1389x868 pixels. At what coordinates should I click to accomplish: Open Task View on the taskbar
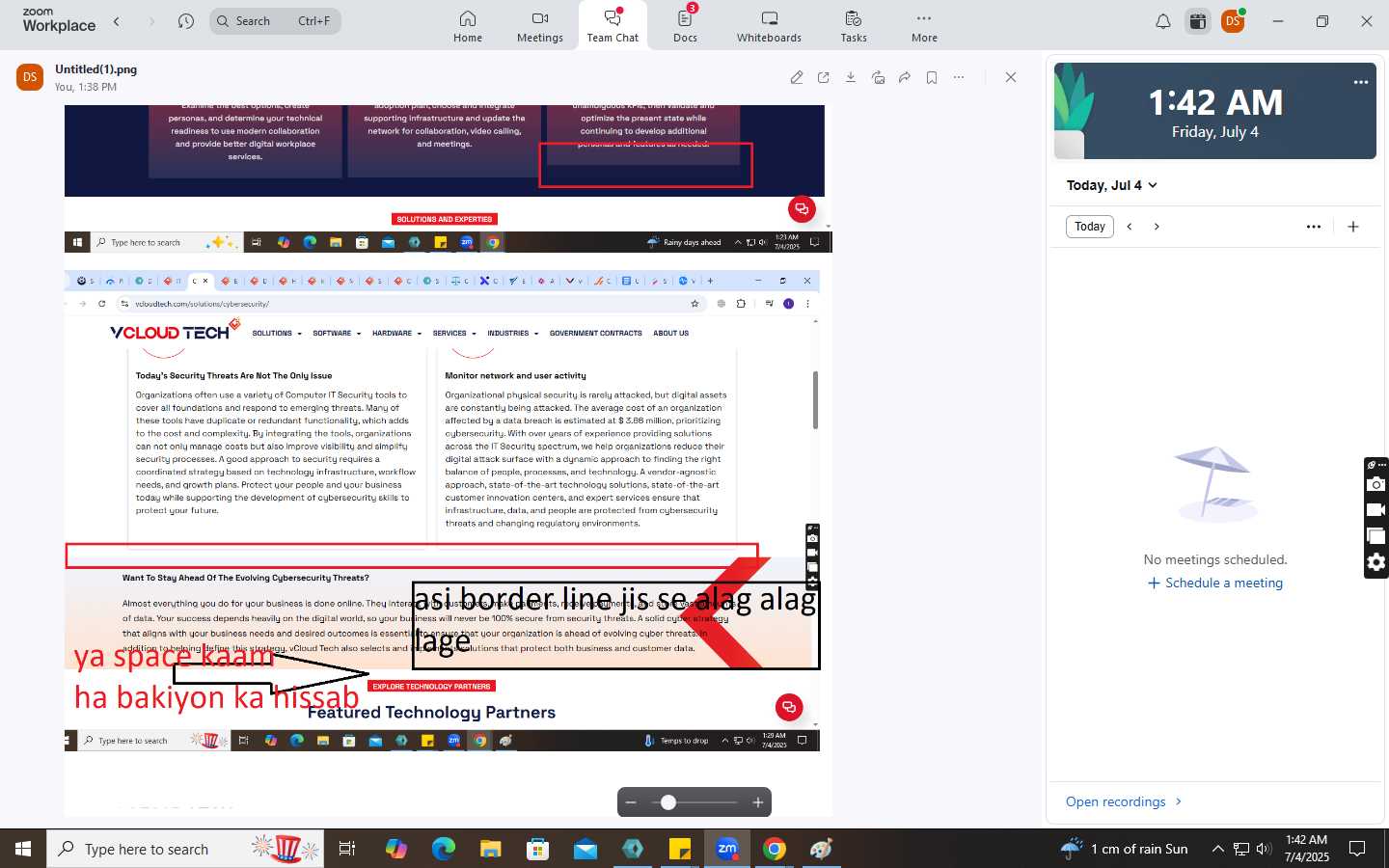pyautogui.click(x=347, y=849)
